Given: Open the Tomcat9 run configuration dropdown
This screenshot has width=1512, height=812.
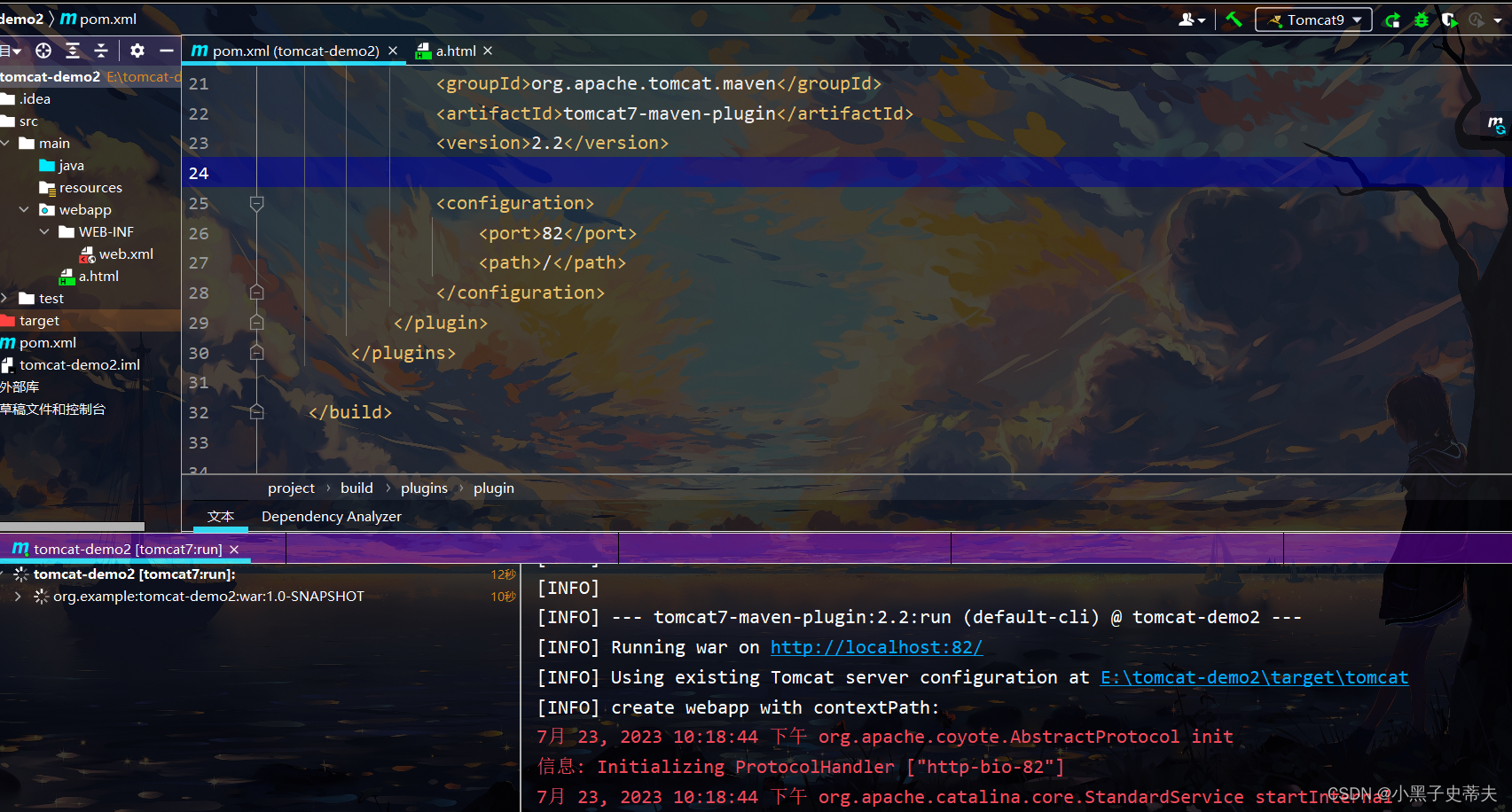Looking at the screenshot, I should (1313, 20).
